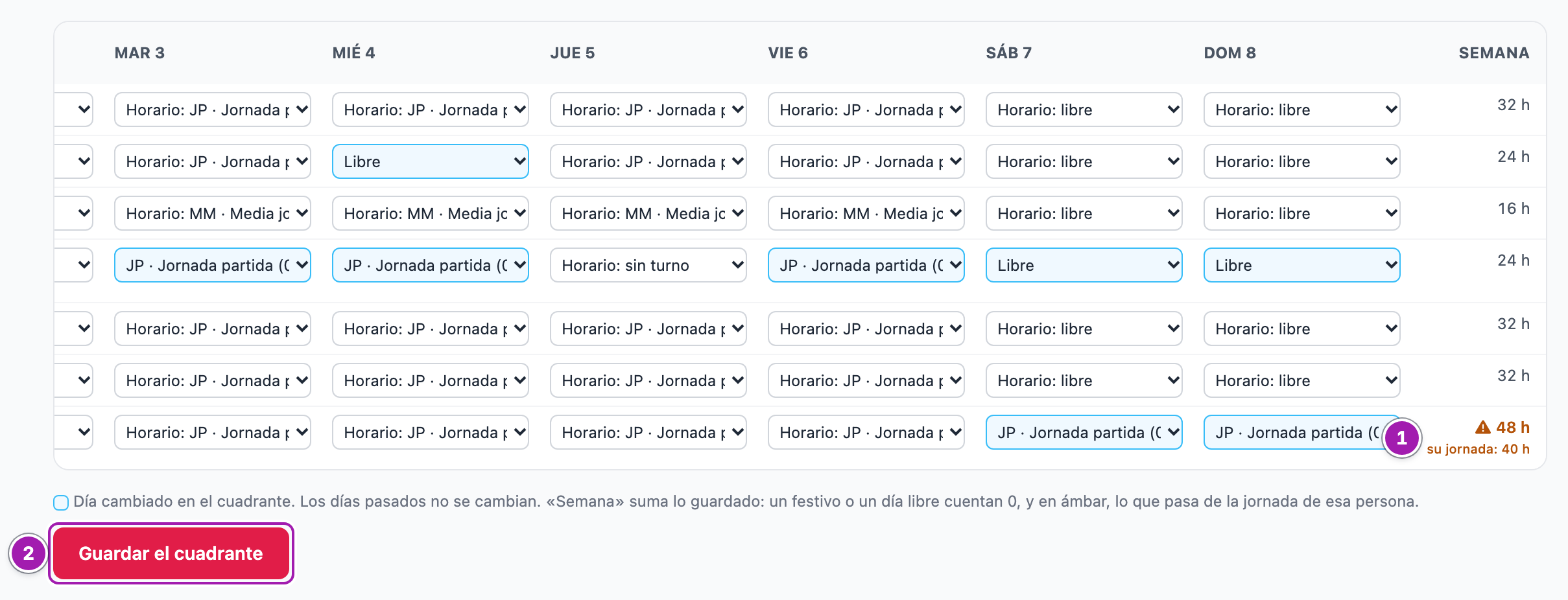Open highlighted MIÉ 4 JP Jornada partida dropdown

[x=431, y=265]
